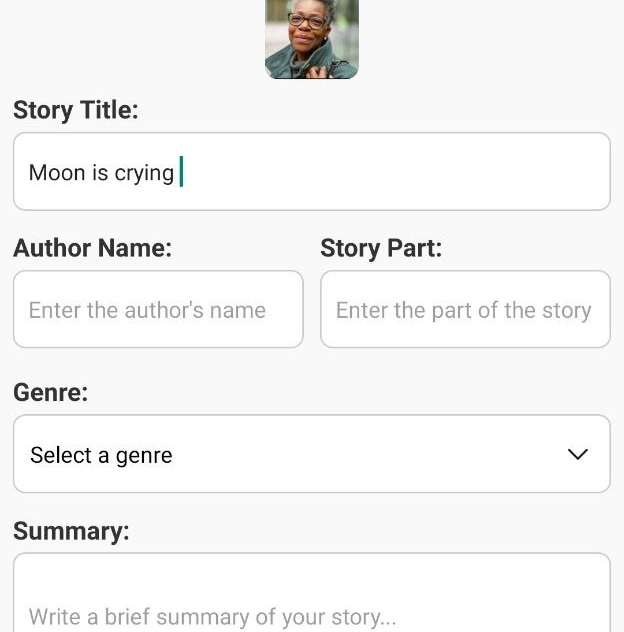Click the chevron arrow in the Genre selector
Image resolution: width=624 pixels, height=632 pixels.
tap(578, 454)
